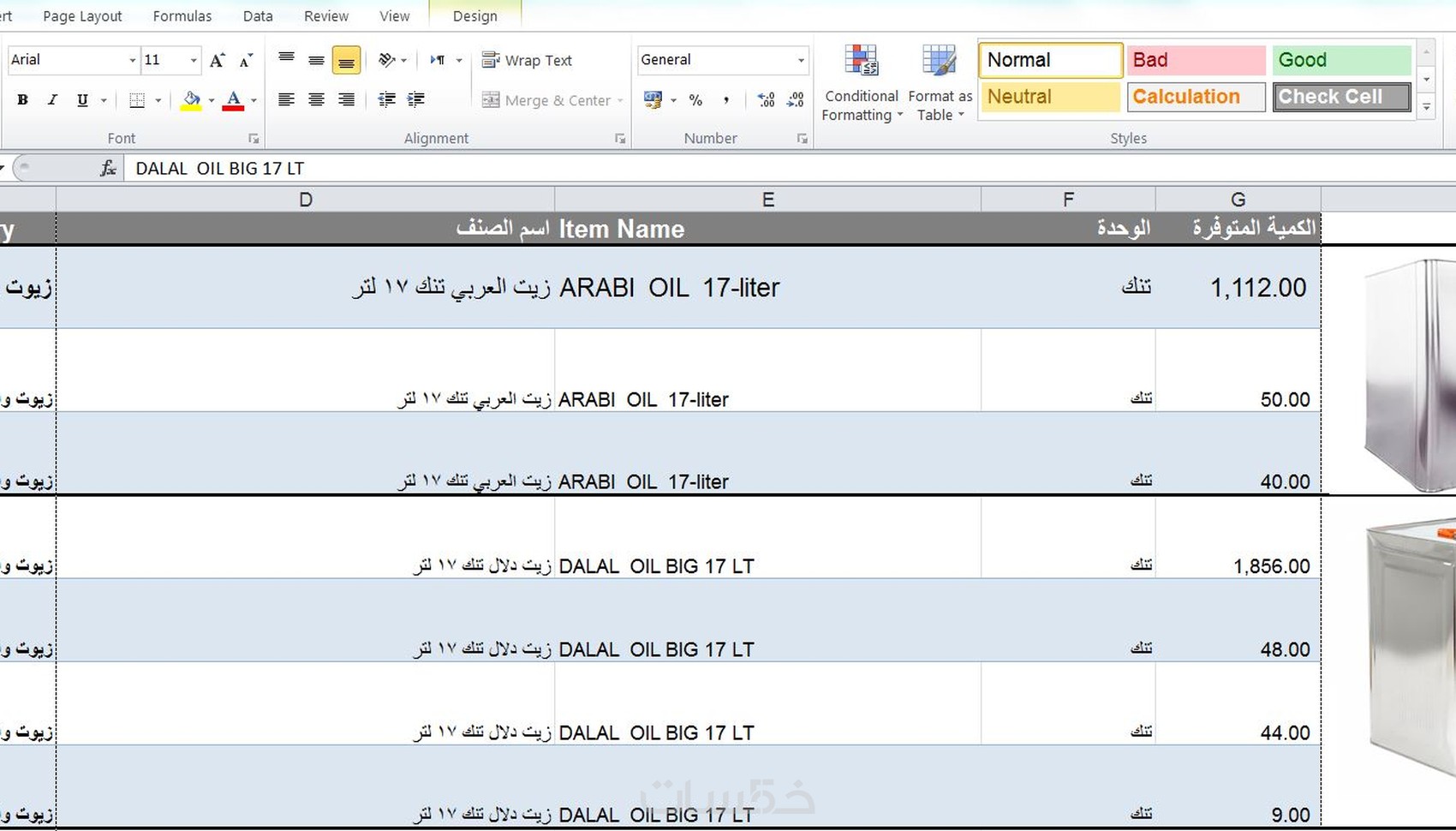The width and height of the screenshot is (1456, 831).
Task: Open the Alignment dialog box launcher
Action: coord(620,138)
